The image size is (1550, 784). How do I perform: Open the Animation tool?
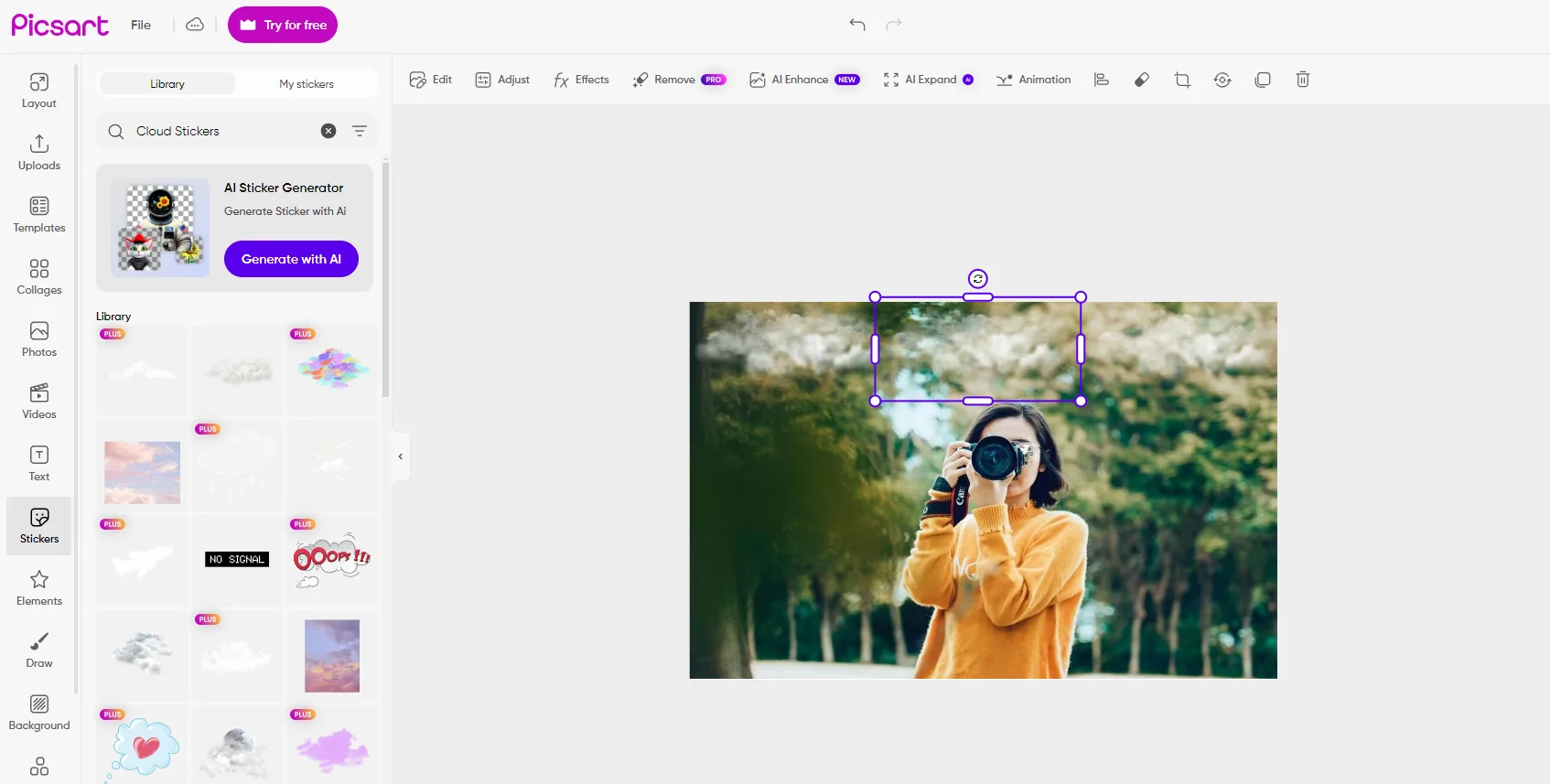pyautogui.click(x=1033, y=80)
